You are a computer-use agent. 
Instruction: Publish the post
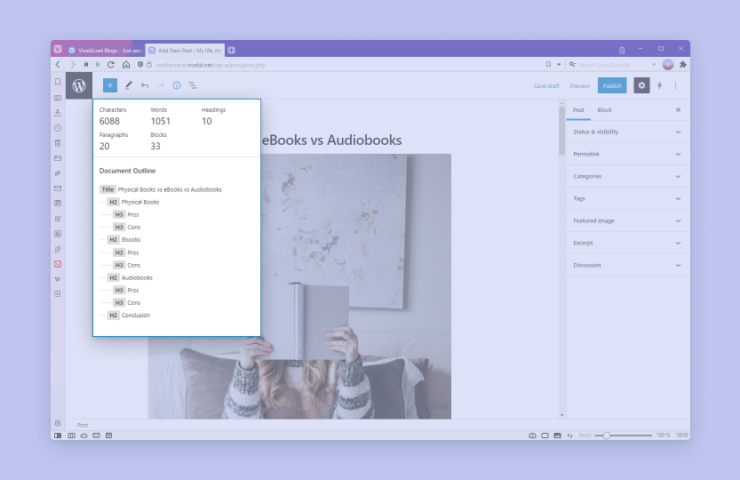tap(612, 85)
